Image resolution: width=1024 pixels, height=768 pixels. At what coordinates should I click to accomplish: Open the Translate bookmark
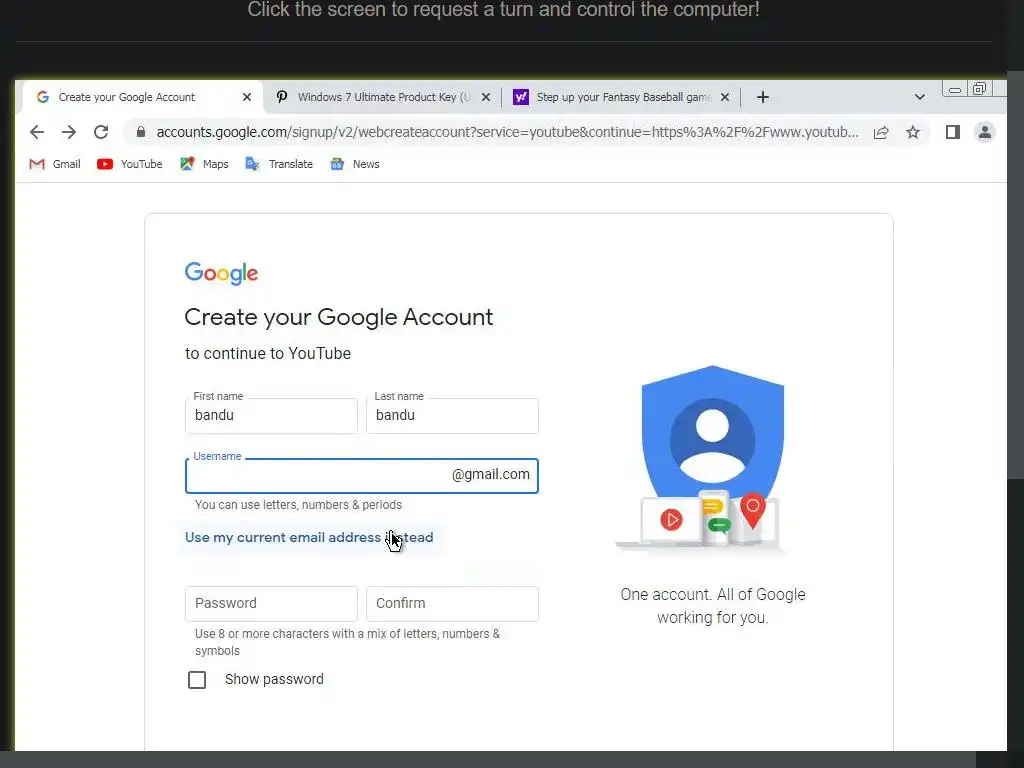point(279,164)
